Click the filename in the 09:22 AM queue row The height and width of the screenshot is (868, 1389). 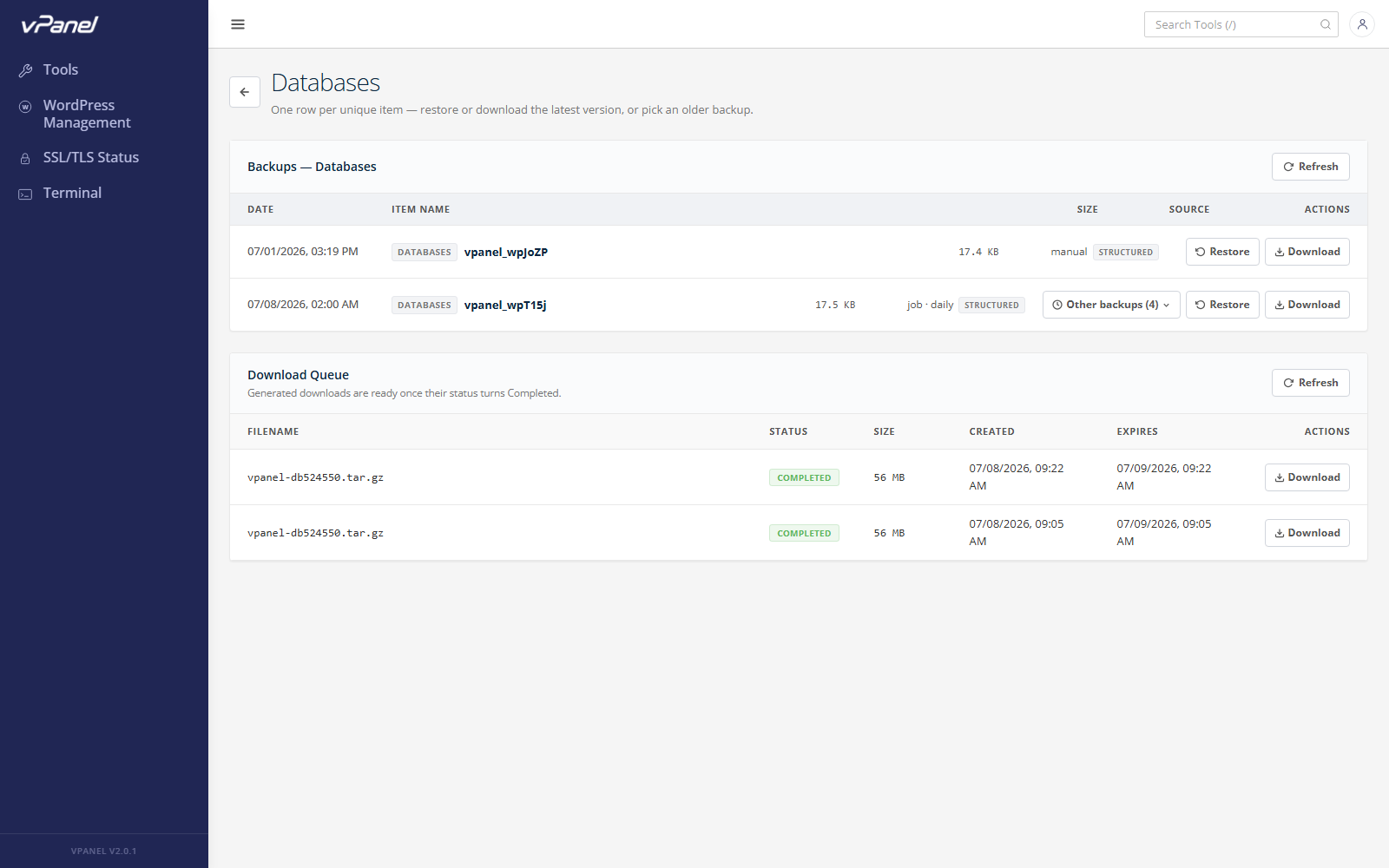coord(315,477)
